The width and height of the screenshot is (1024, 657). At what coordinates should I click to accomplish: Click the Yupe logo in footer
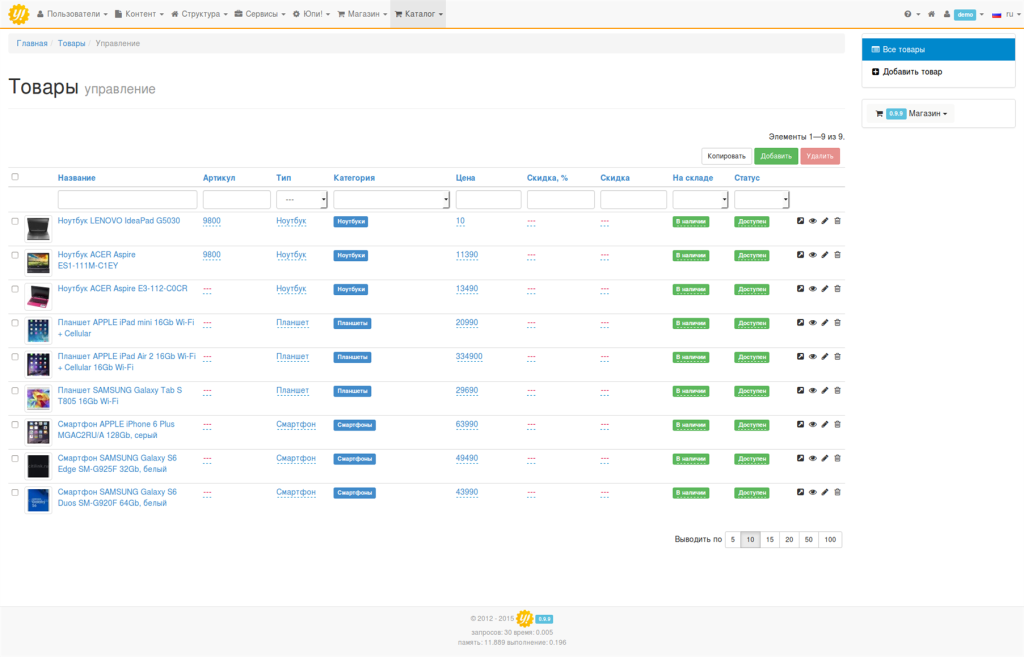coord(524,618)
